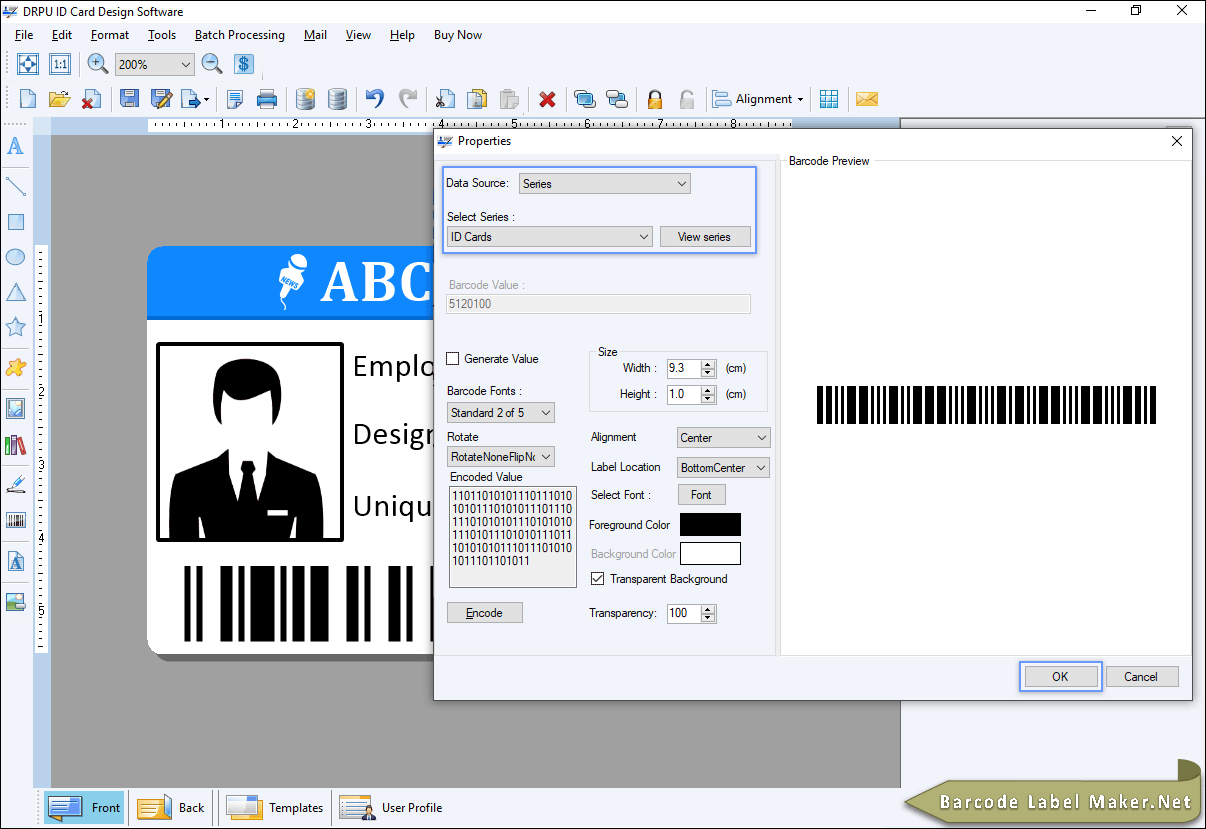
Task: Increase the Width value with up arrow
Action: point(709,364)
